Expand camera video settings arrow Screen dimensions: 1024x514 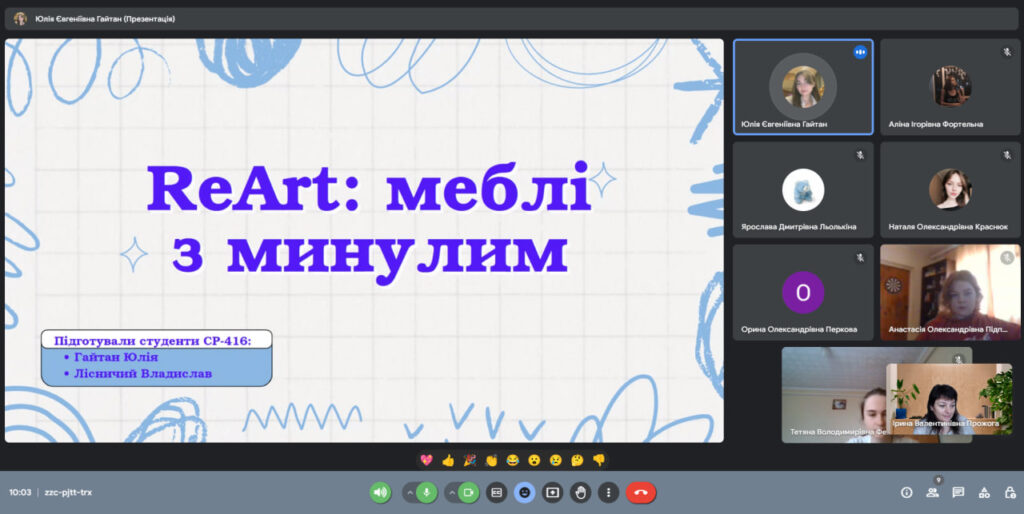[451, 492]
